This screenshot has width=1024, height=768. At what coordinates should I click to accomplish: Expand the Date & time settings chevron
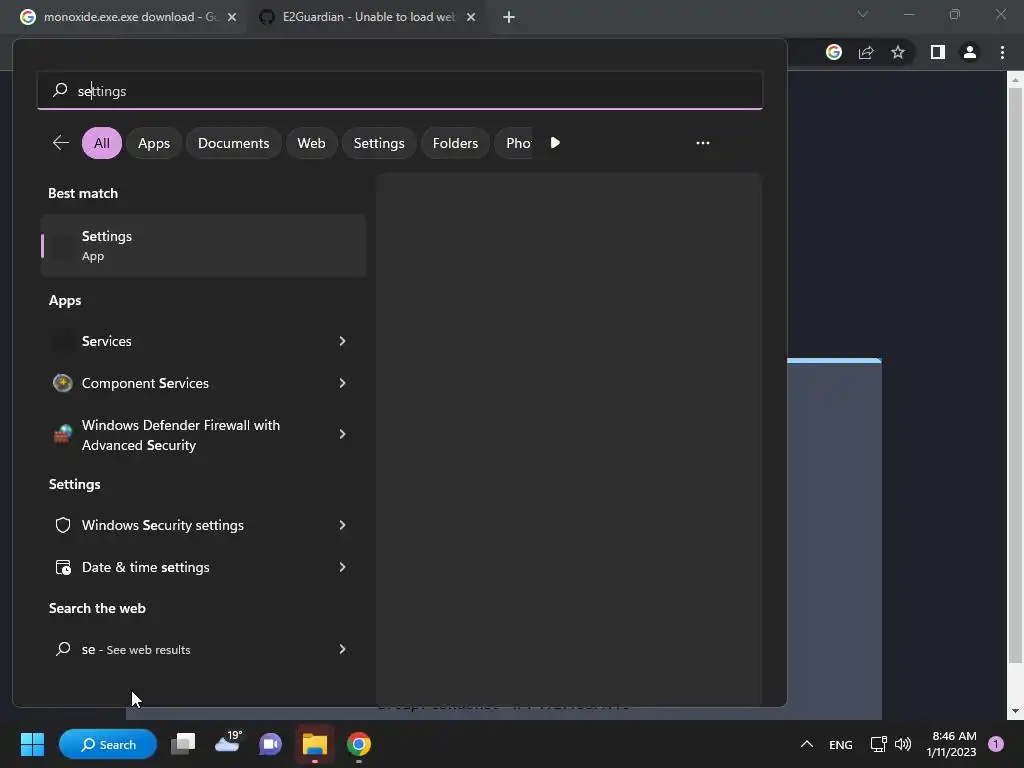tap(342, 567)
